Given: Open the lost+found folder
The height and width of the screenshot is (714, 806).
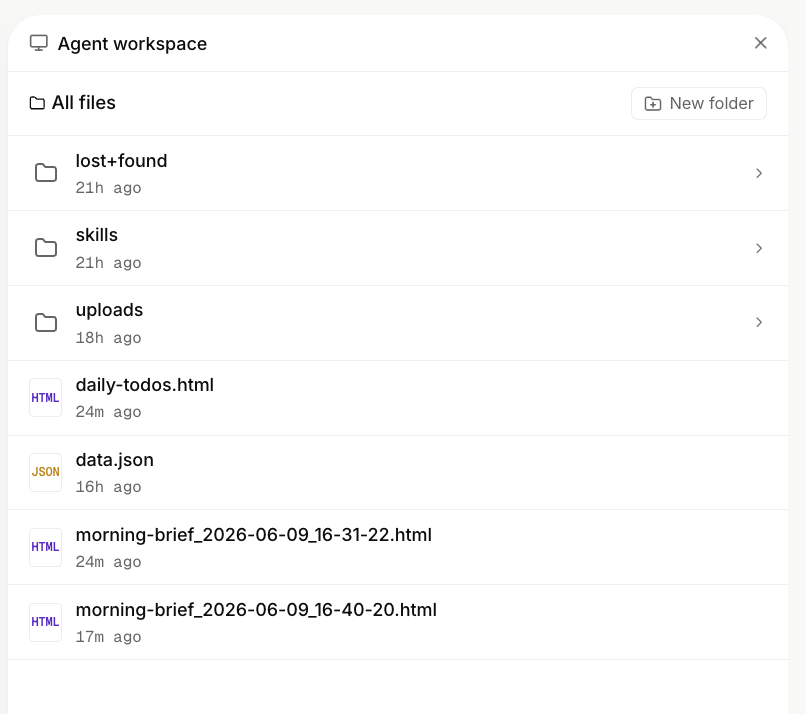Looking at the screenshot, I should 398,173.
